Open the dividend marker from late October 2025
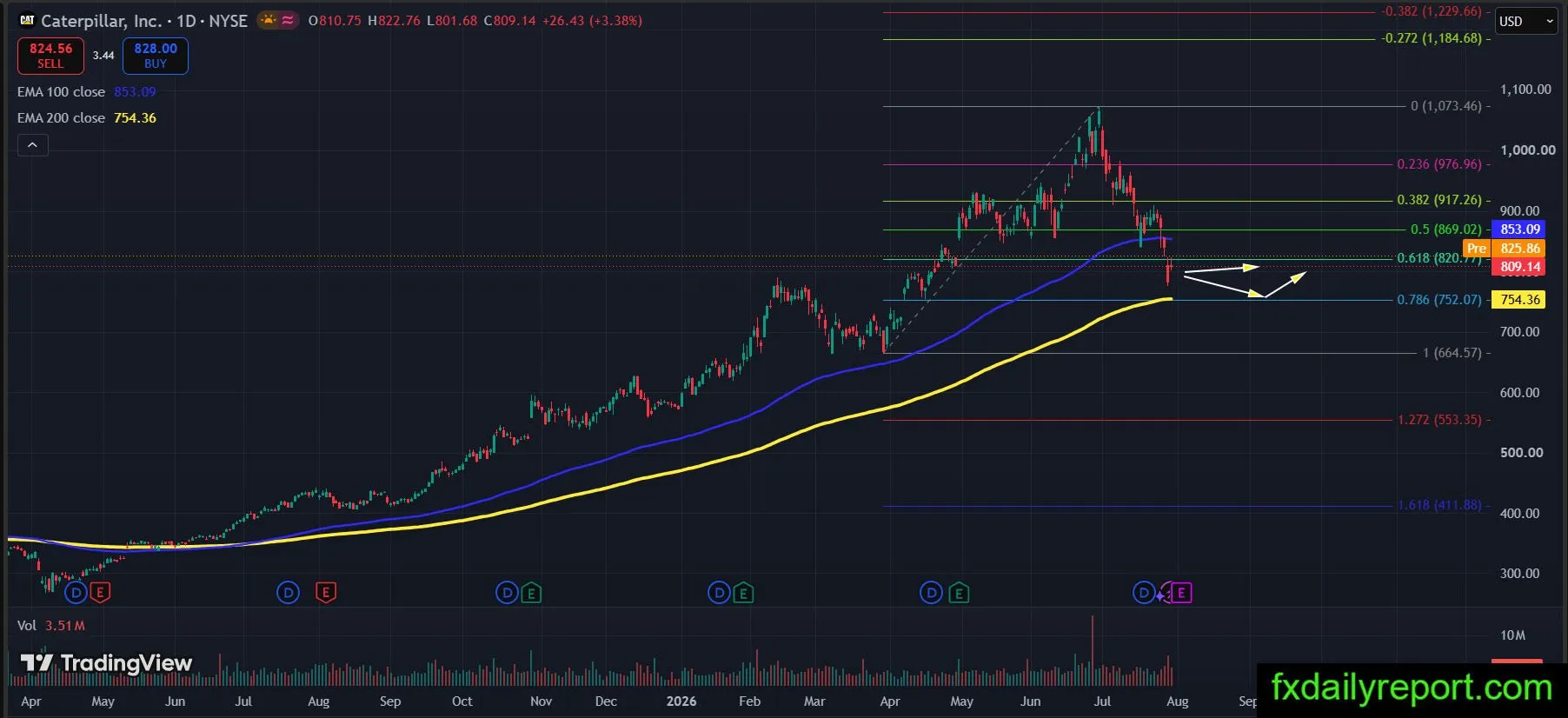This screenshot has width=1568, height=718. pos(507,593)
